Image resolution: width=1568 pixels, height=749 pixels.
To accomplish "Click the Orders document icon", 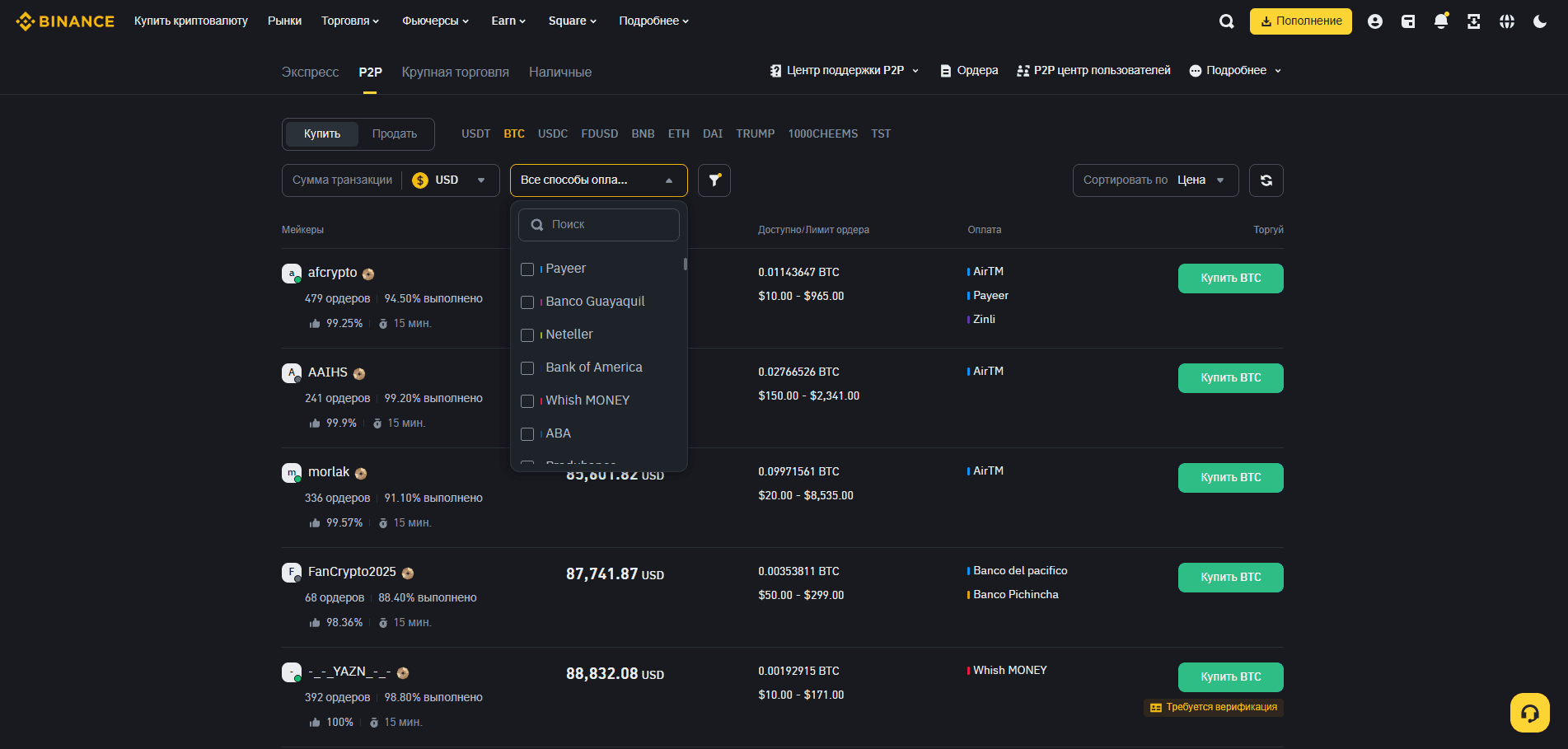I will (x=945, y=71).
